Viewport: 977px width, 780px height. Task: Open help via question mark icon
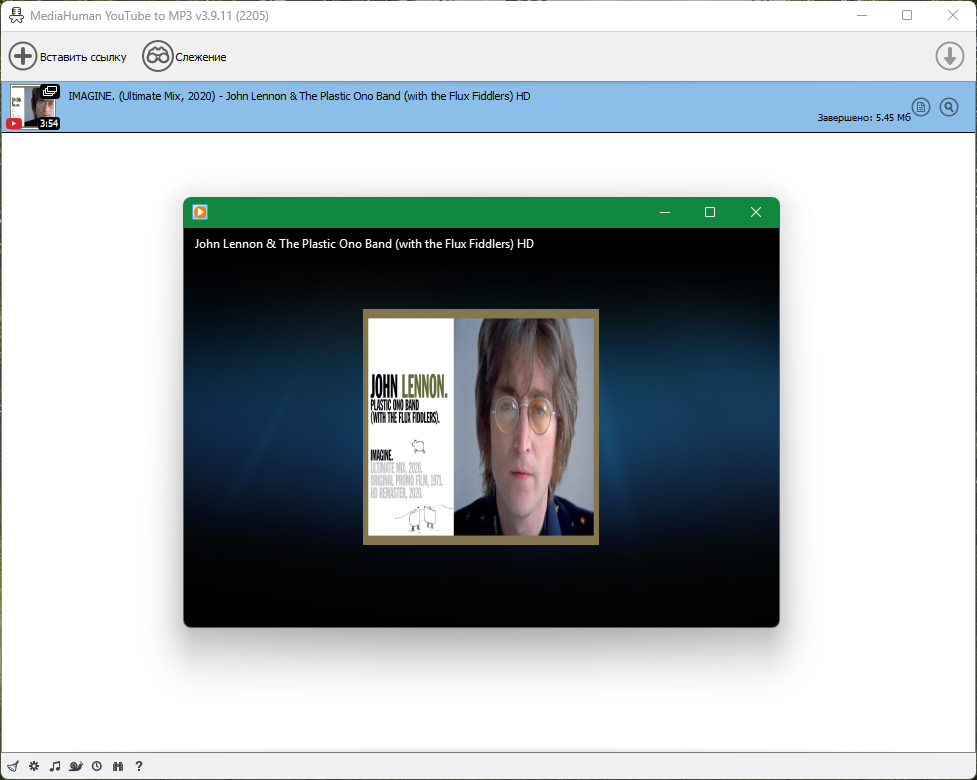tap(139, 766)
